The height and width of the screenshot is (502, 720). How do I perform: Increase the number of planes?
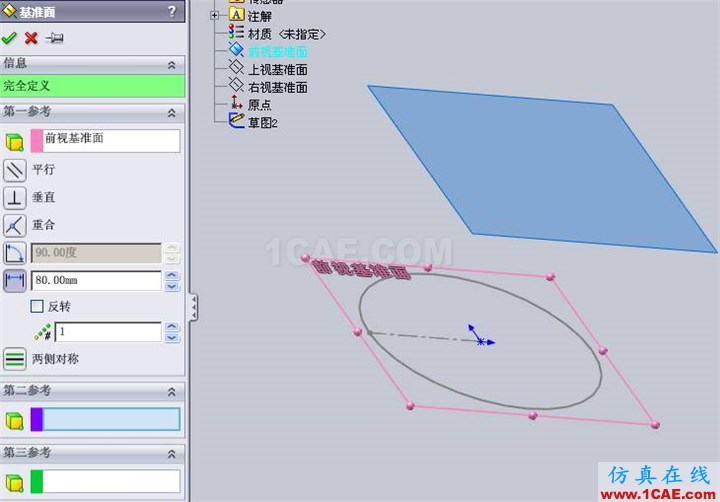[x=172, y=327]
